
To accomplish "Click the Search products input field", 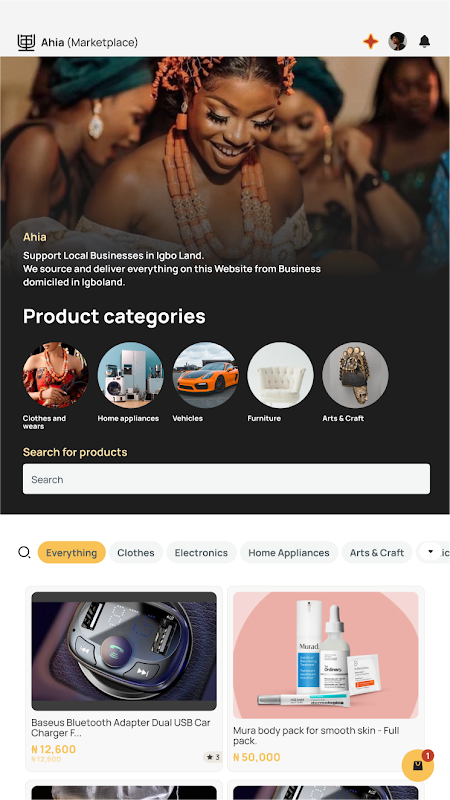I will 226,479.
